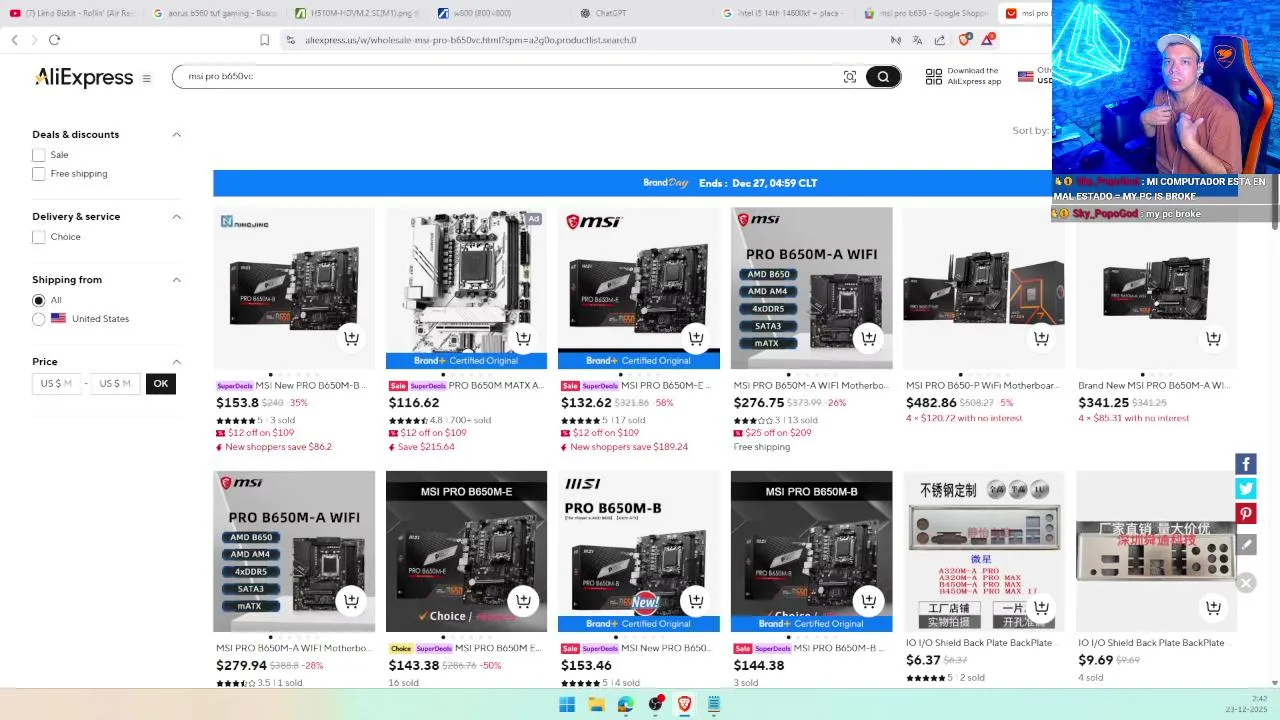Viewport: 1280px width, 720px height.
Task: Open the white PRO B650M MATX product image
Action: point(466,289)
